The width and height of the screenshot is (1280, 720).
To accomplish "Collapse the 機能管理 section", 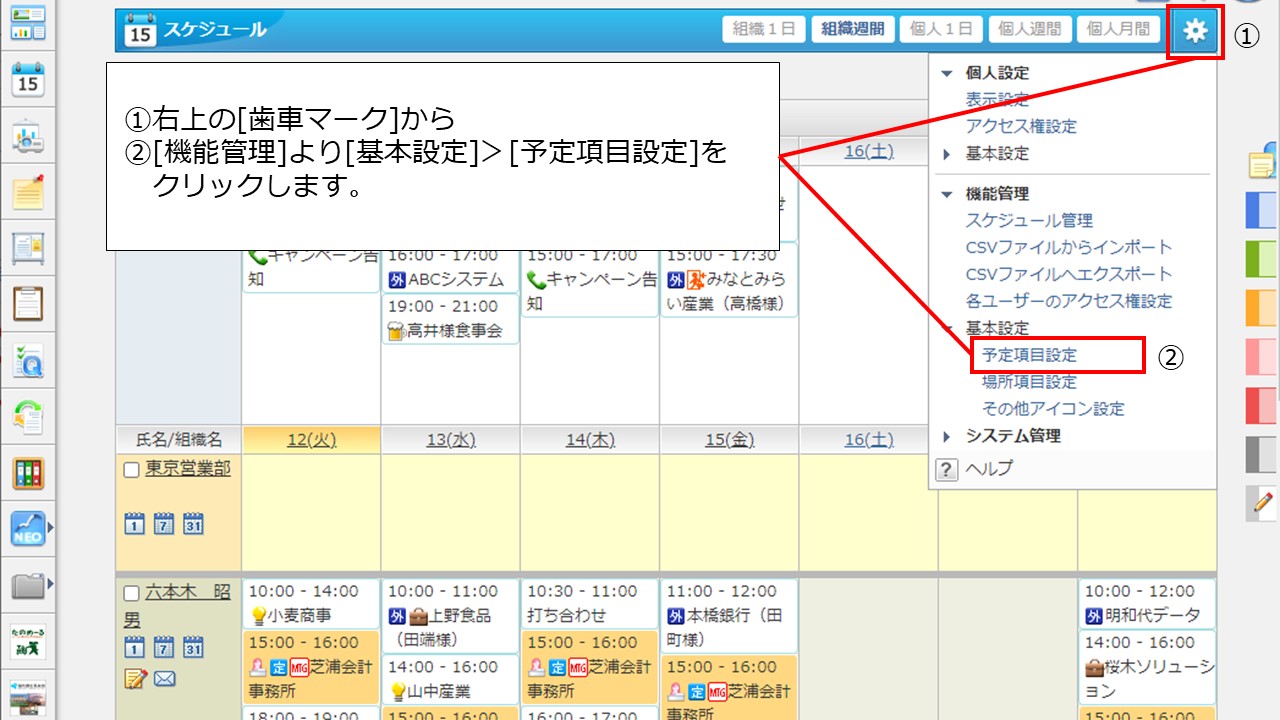I will tap(948, 194).
